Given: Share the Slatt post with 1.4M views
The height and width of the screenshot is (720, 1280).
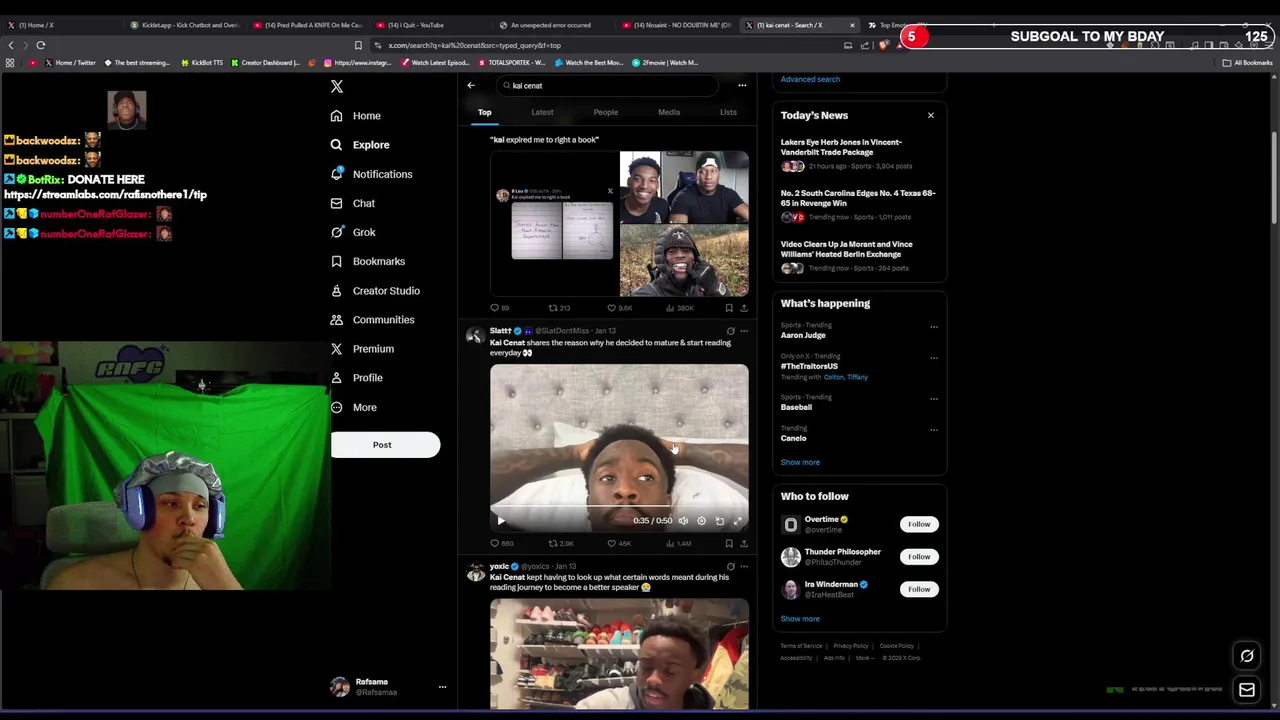Looking at the screenshot, I should click(743, 544).
